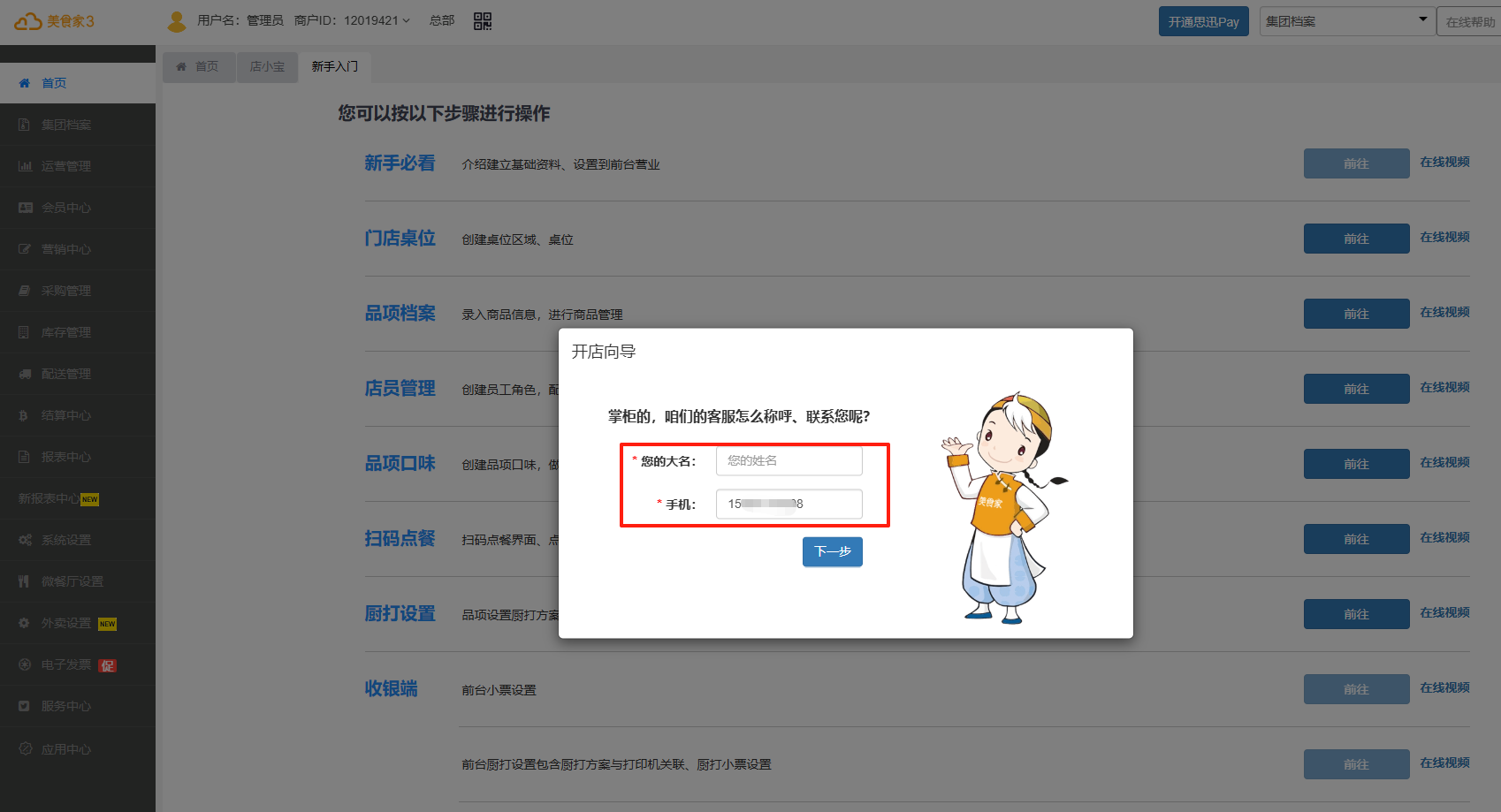Click the QR code icon in header
This screenshot has width=1501, height=812.
tap(483, 21)
